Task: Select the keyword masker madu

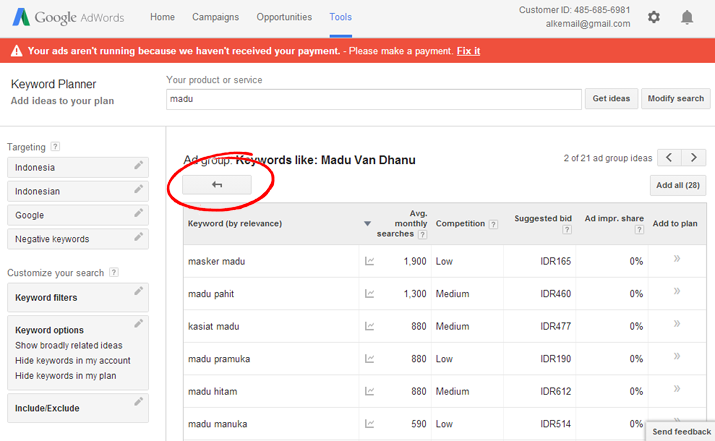Action: [x=217, y=261]
